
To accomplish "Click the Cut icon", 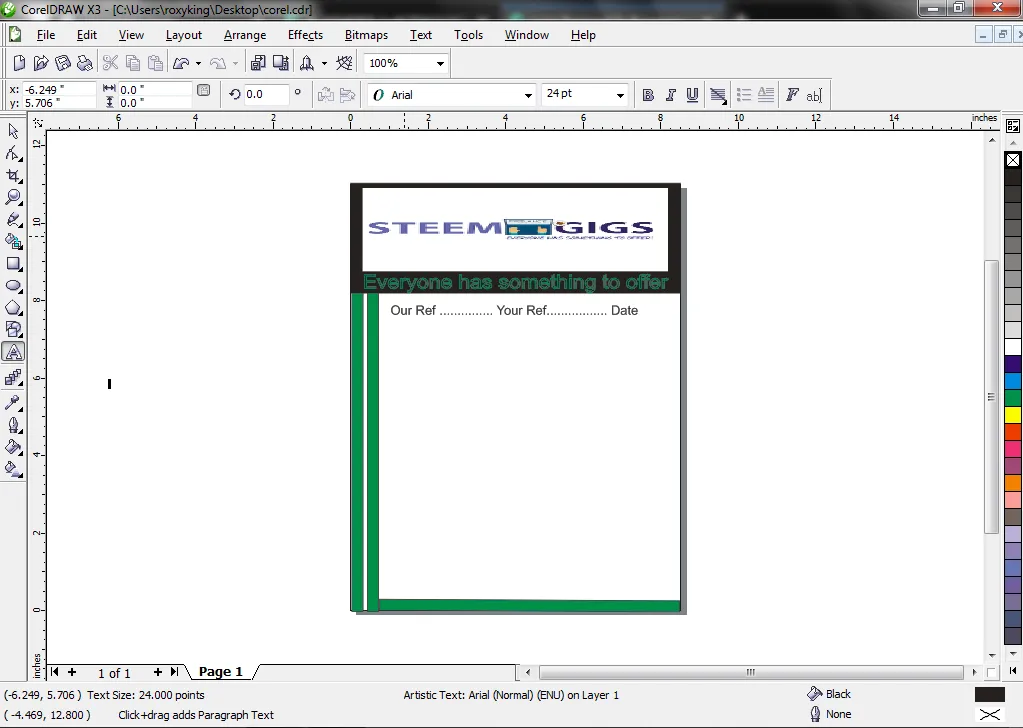I will [x=110, y=63].
